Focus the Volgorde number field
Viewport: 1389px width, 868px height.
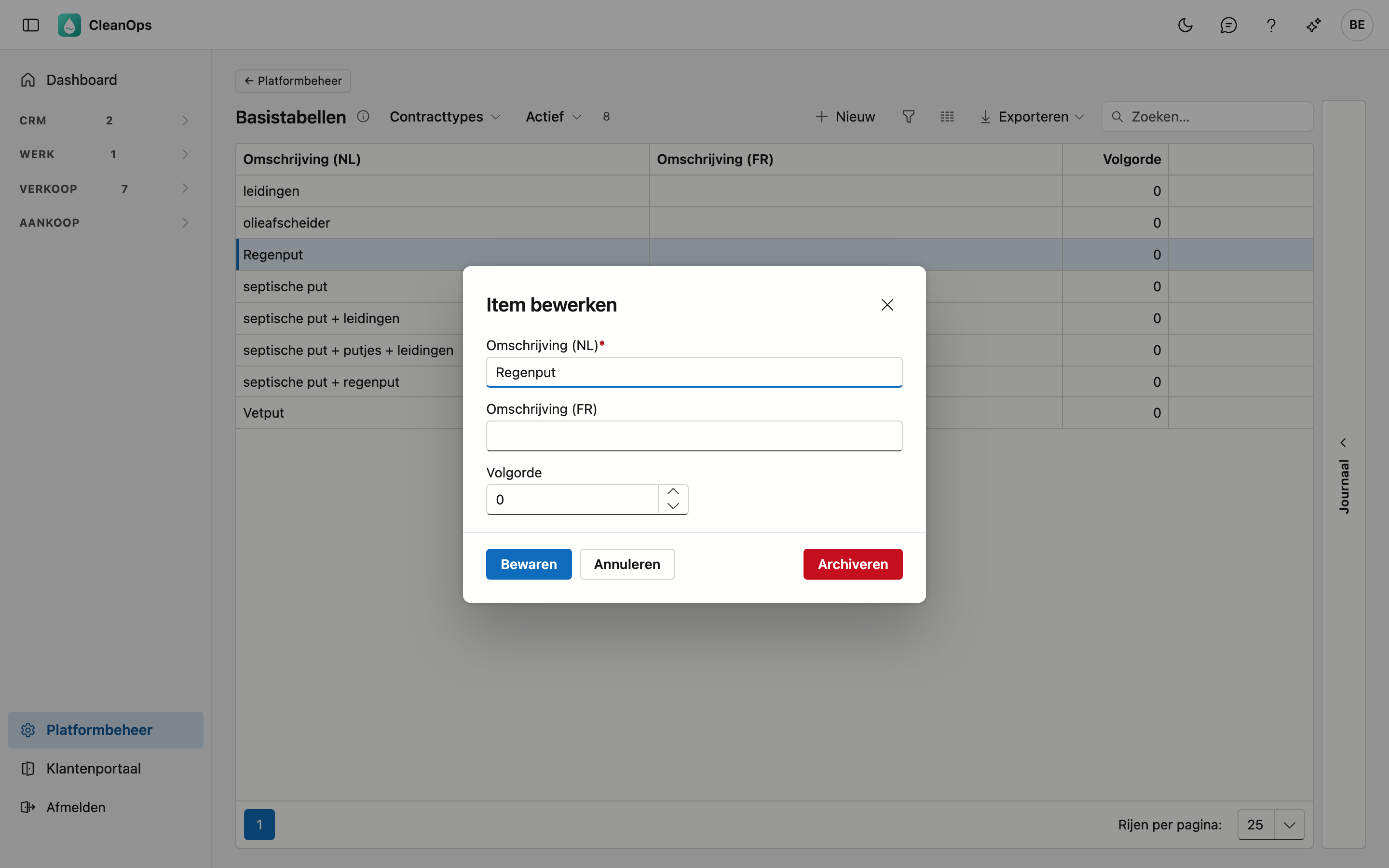point(572,500)
